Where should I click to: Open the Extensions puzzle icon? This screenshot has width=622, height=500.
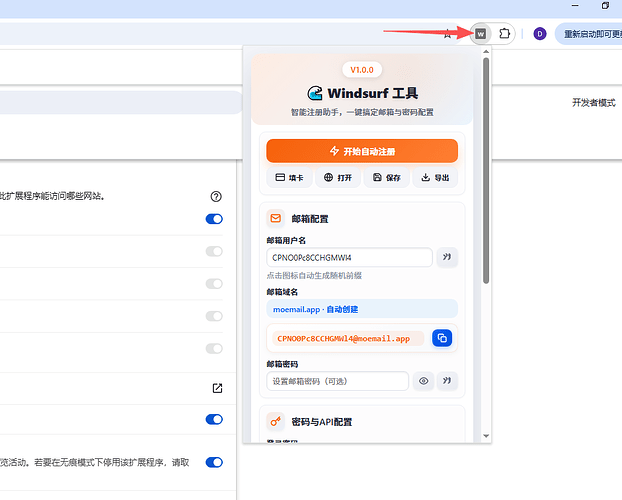[x=504, y=33]
